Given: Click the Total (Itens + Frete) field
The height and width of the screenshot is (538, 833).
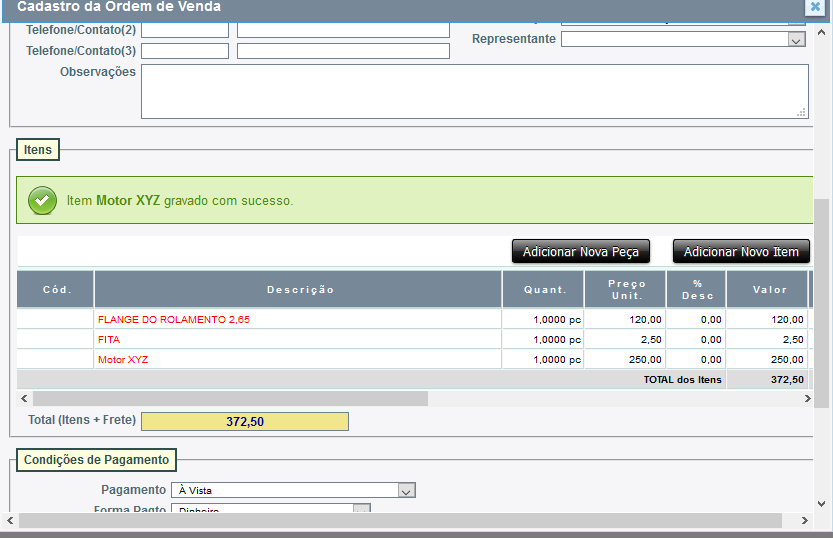Looking at the screenshot, I should pyautogui.click(x=245, y=422).
